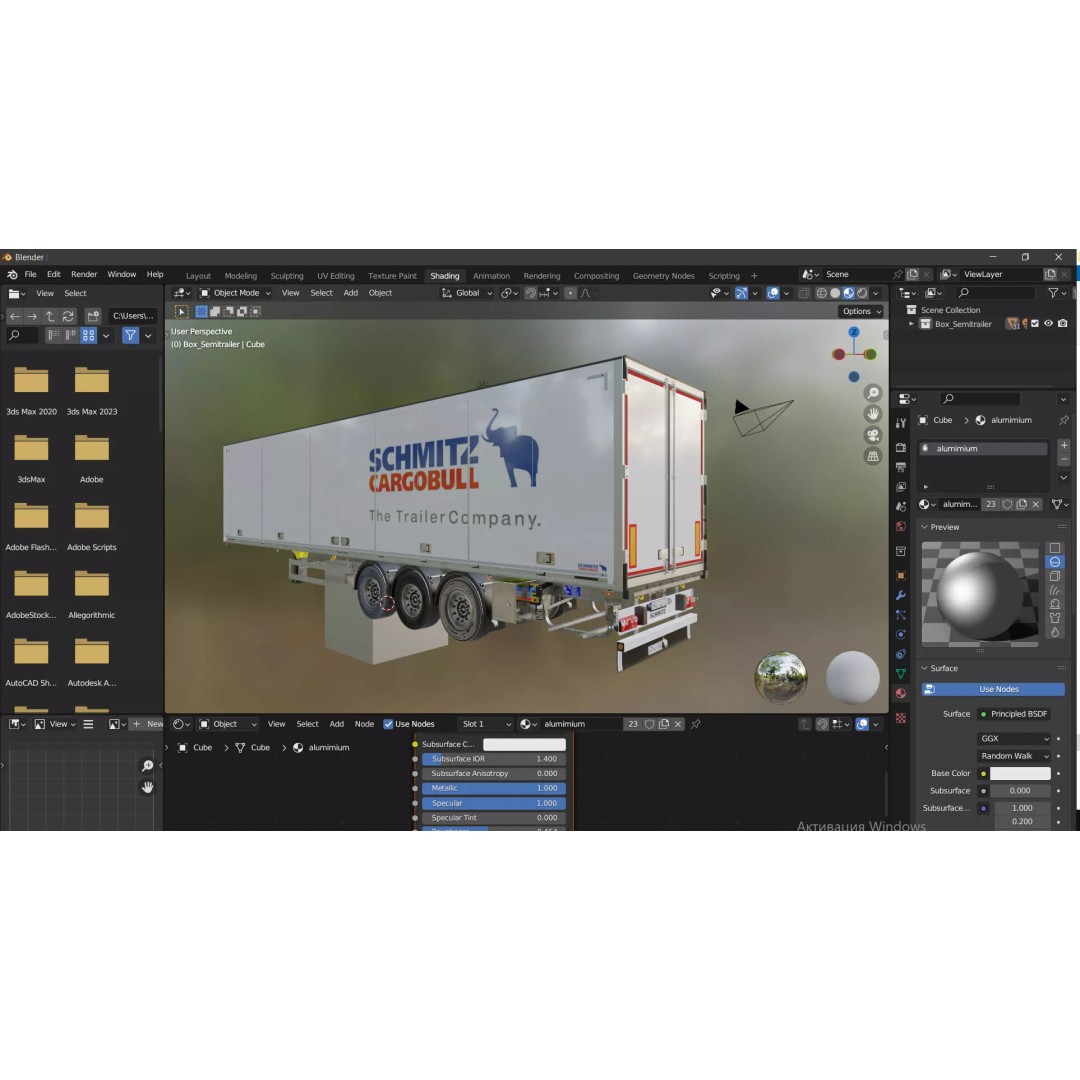Open the Physics properties tab
Image resolution: width=1080 pixels, height=1080 pixels.
click(900, 634)
